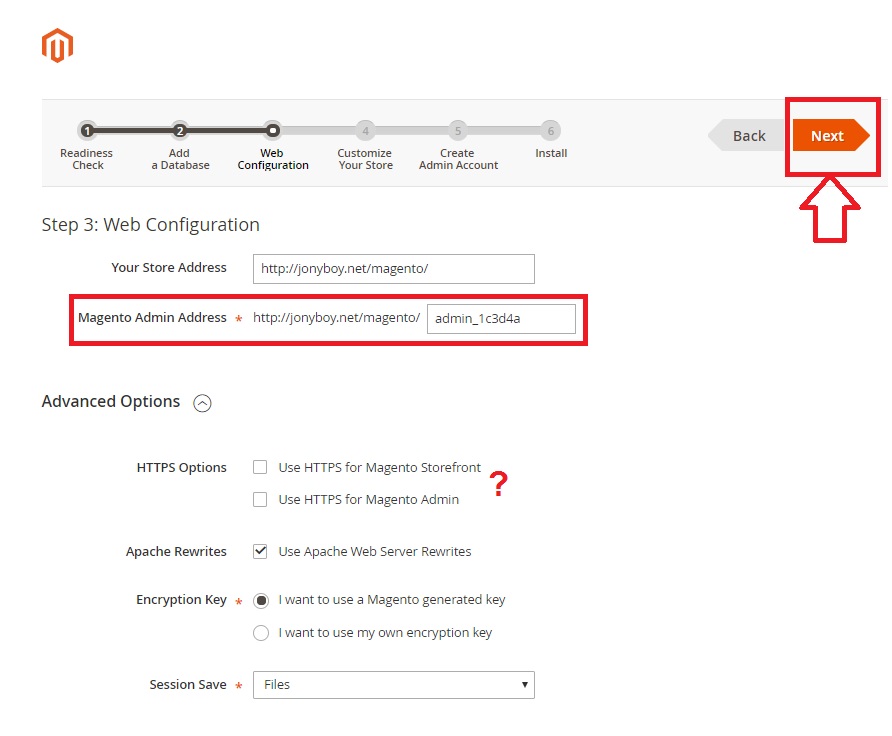Image resolution: width=892 pixels, height=736 pixels.
Task: Enable Use HTTPS for Magento Storefront
Action: click(x=260, y=467)
